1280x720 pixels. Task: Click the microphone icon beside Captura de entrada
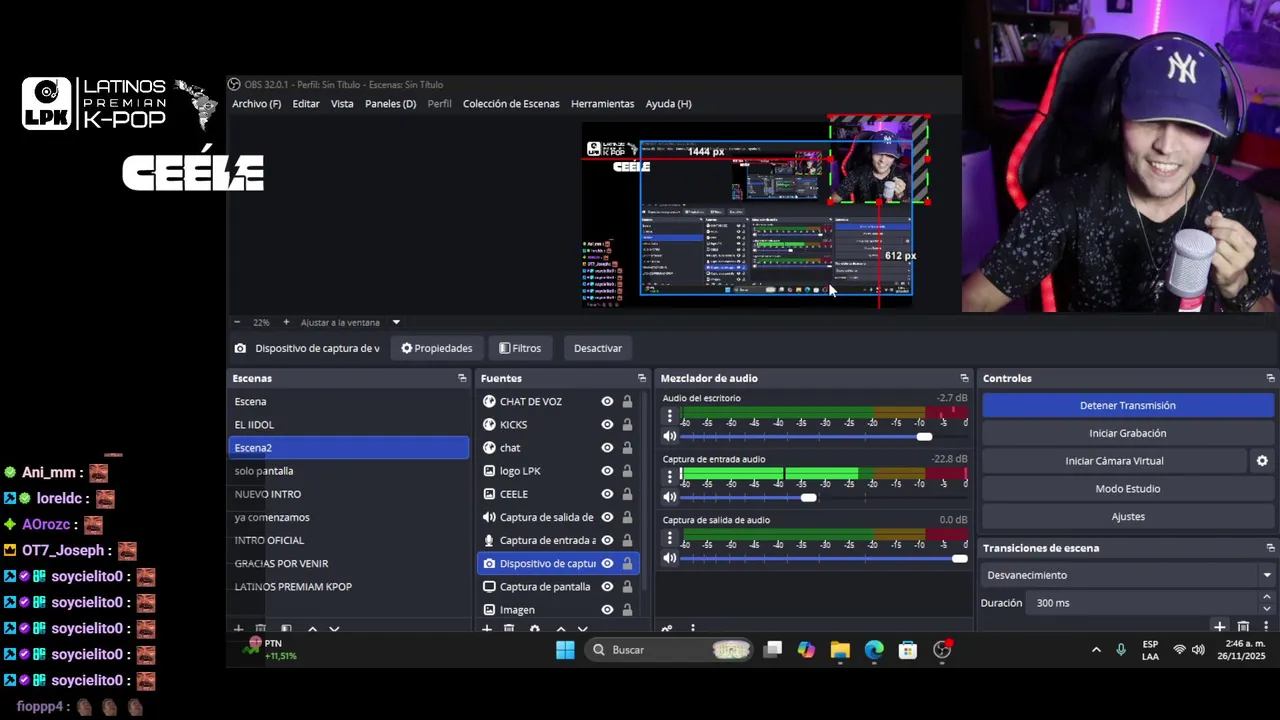(x=489, y=540)
